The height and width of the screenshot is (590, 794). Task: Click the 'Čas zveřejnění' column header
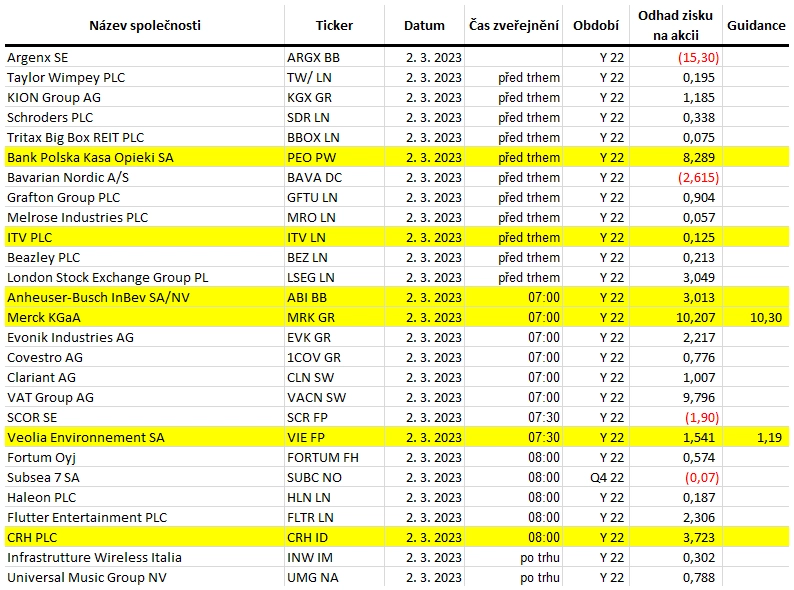click(513, 25)
